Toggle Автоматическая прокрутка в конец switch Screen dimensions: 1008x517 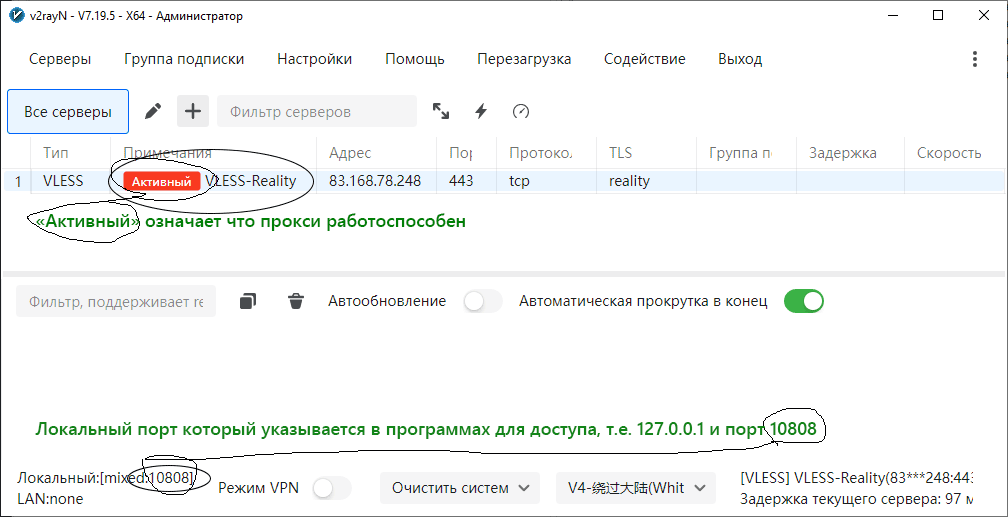[x=804, y=301]
